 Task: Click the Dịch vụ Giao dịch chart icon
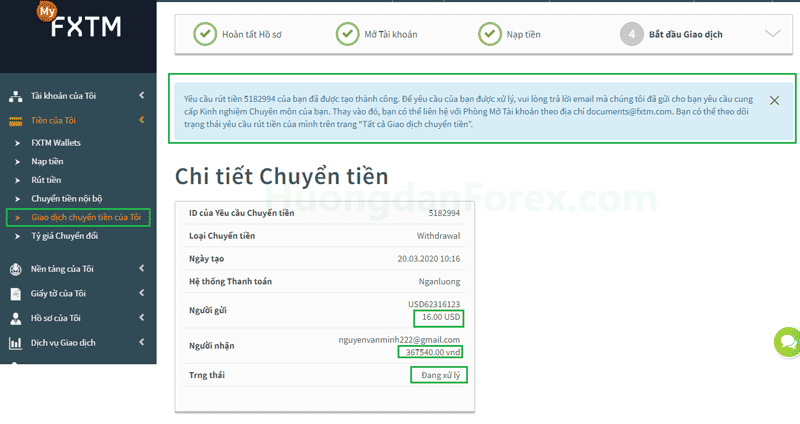16,343
